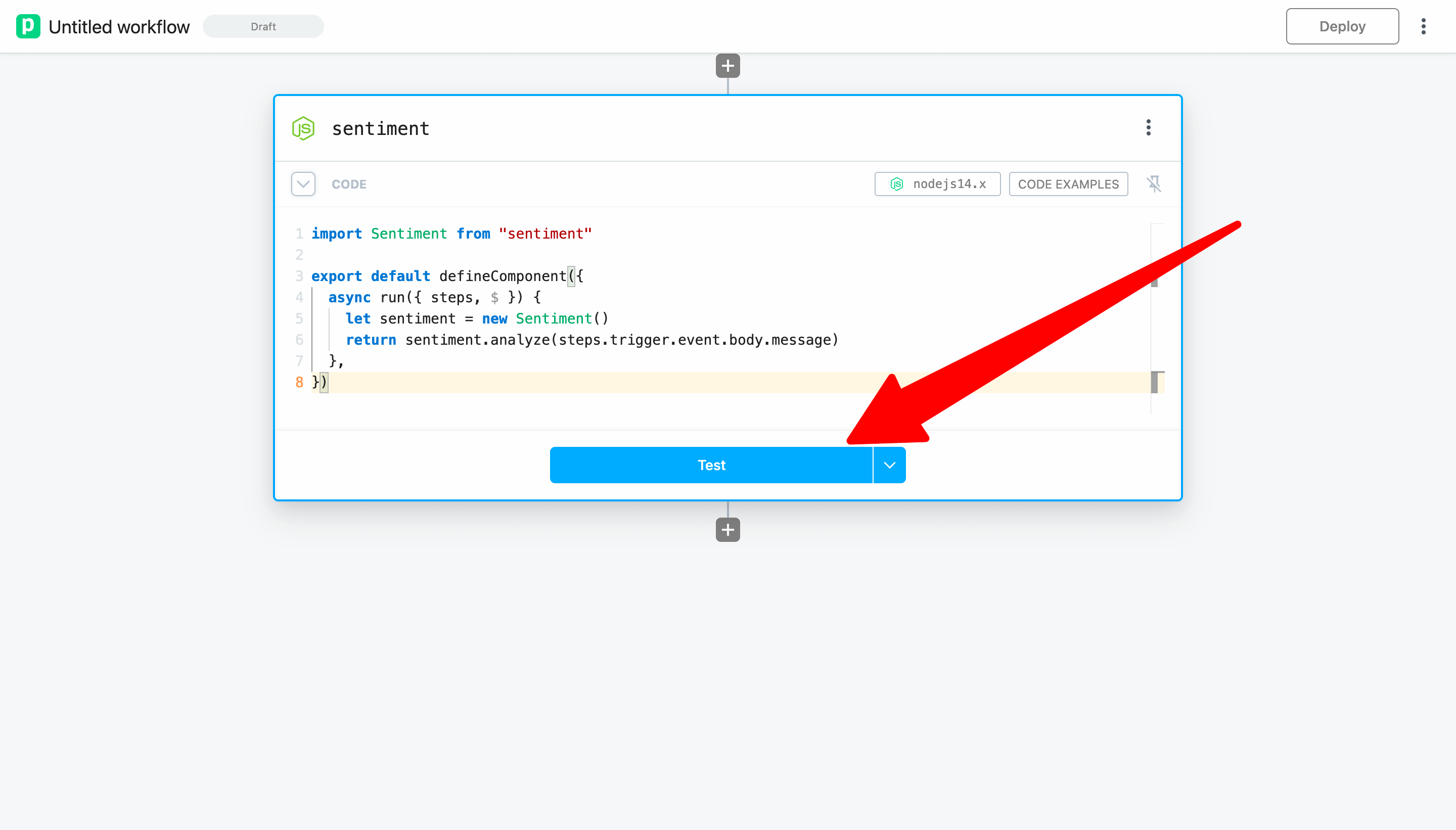Click the CODE section label

coord(349,184)
